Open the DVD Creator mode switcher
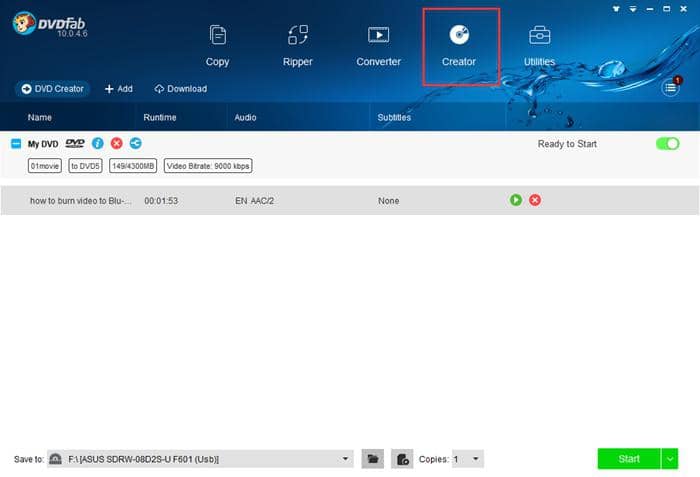 pos(53,88)
